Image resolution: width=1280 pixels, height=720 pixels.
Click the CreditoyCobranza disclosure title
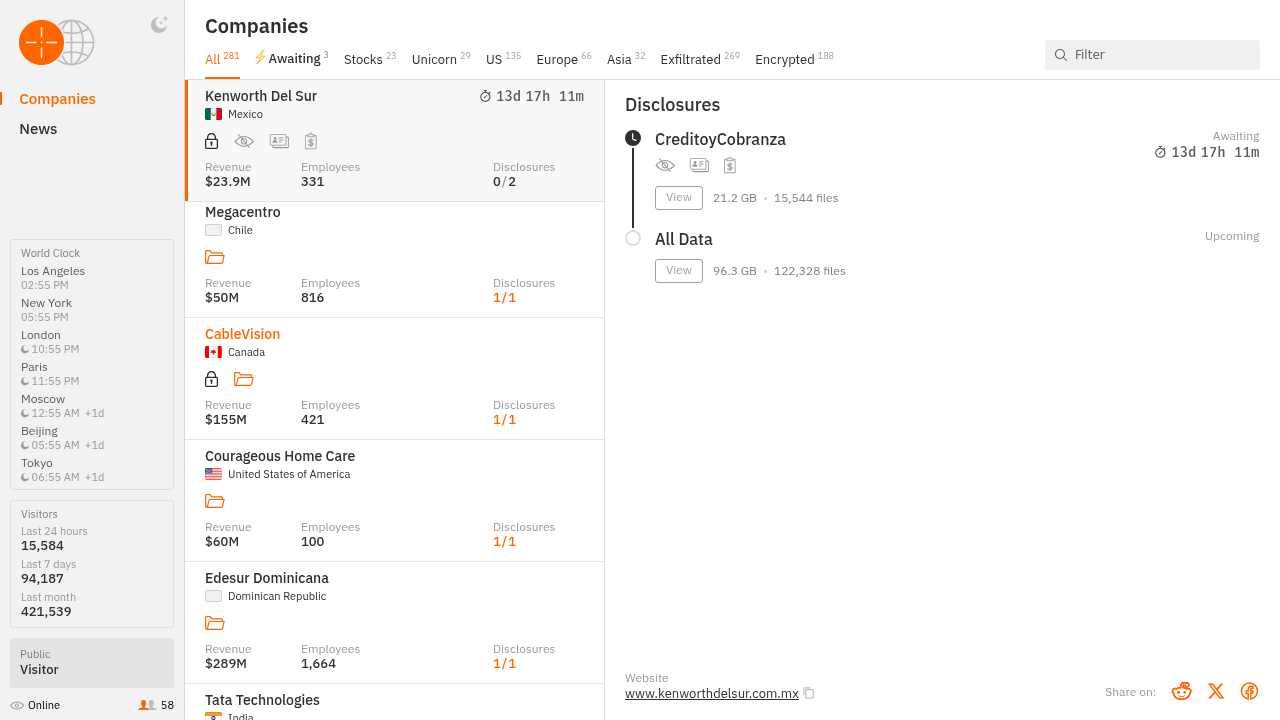720,139
